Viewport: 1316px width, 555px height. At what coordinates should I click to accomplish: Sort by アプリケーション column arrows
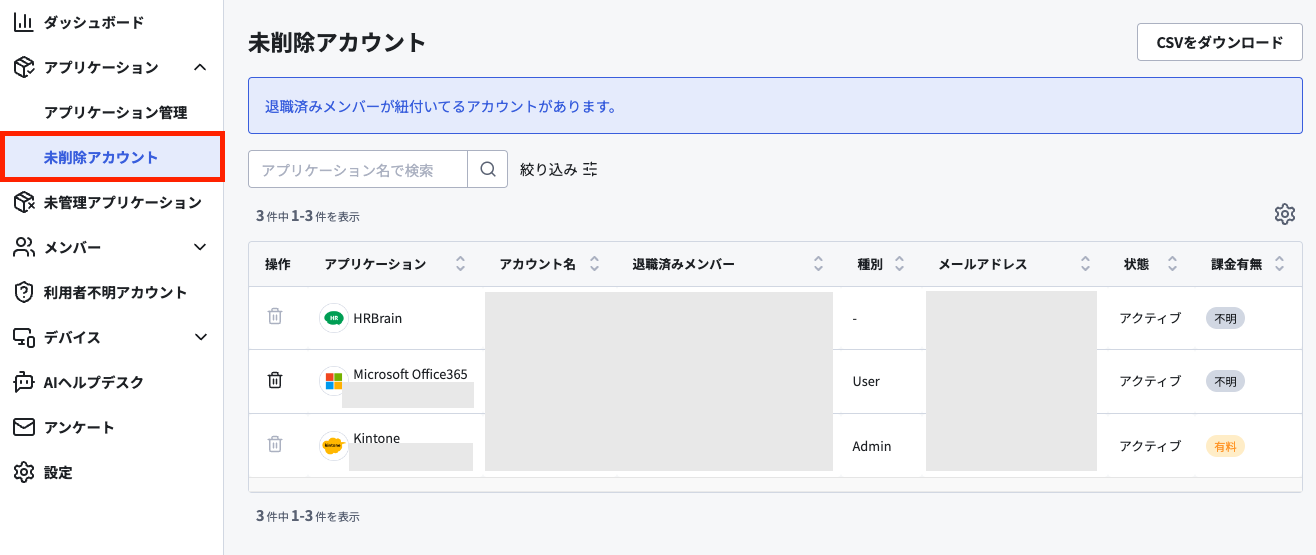point(460,264)
